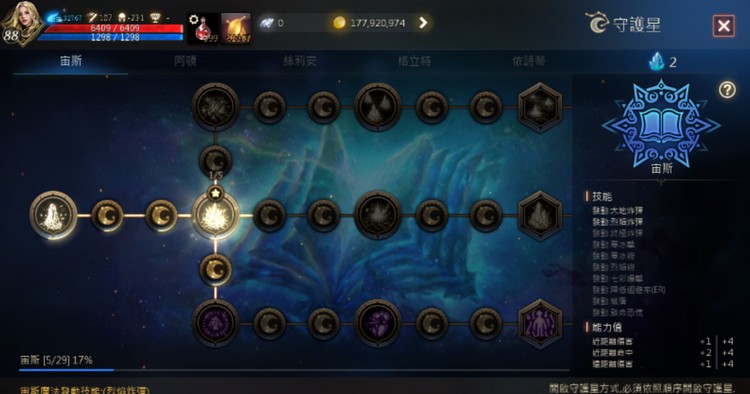Image resolution: width=750 pixels, height=394 pixels.
Task: Click the 宙斯 progress bar
Action: (294, 370)
